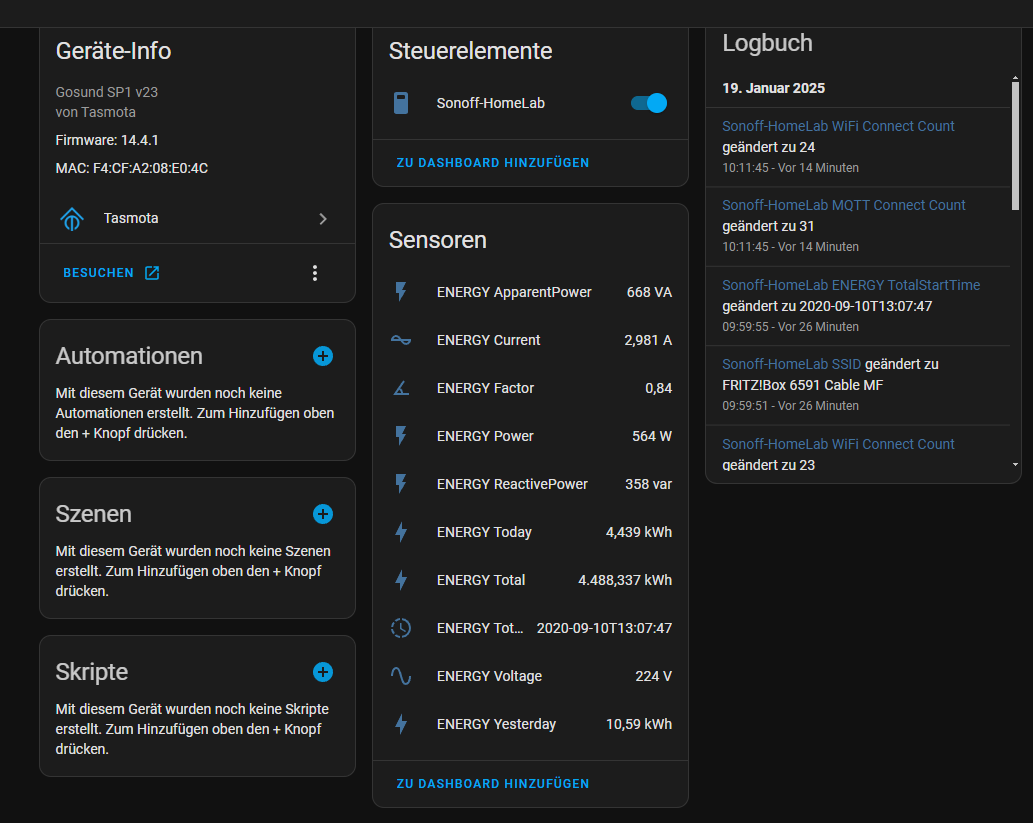Click the Logbuch scrollbar down arrow
The width and height of the screenshot is (1033, 823).
click(1015, 465)
